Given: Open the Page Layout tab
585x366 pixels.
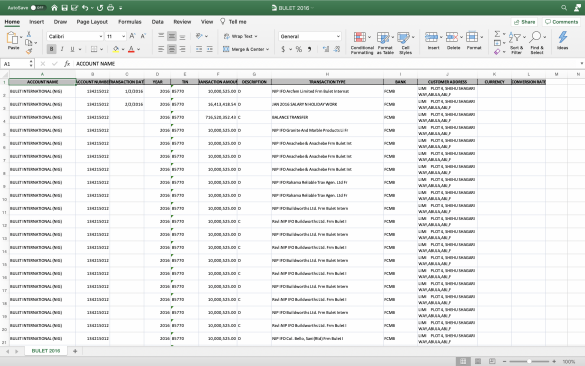Looking at the screenshot, I should pos(92,22).
